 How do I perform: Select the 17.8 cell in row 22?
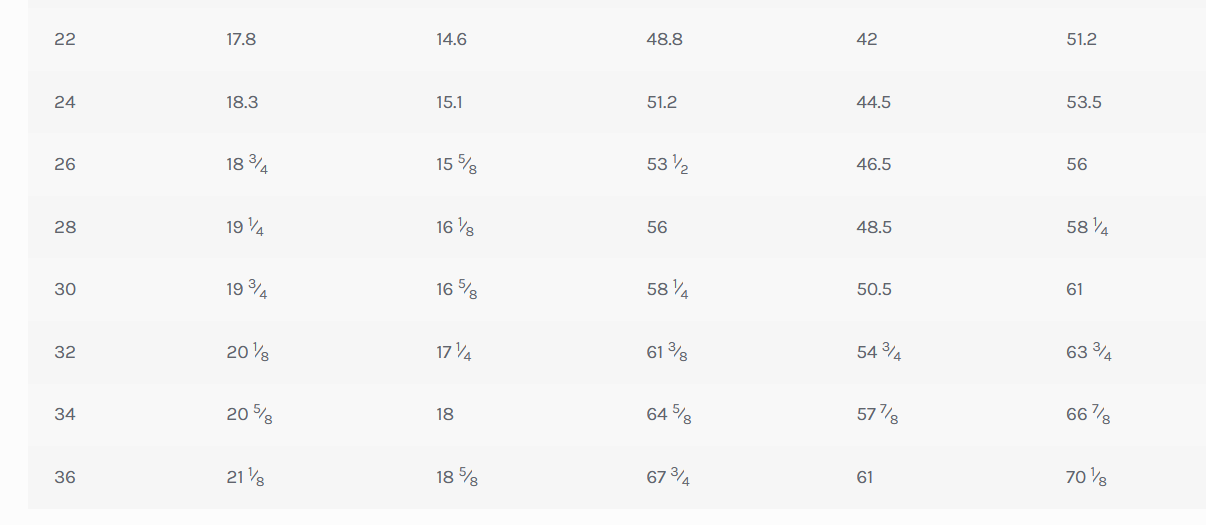click(x=241, y=40)
